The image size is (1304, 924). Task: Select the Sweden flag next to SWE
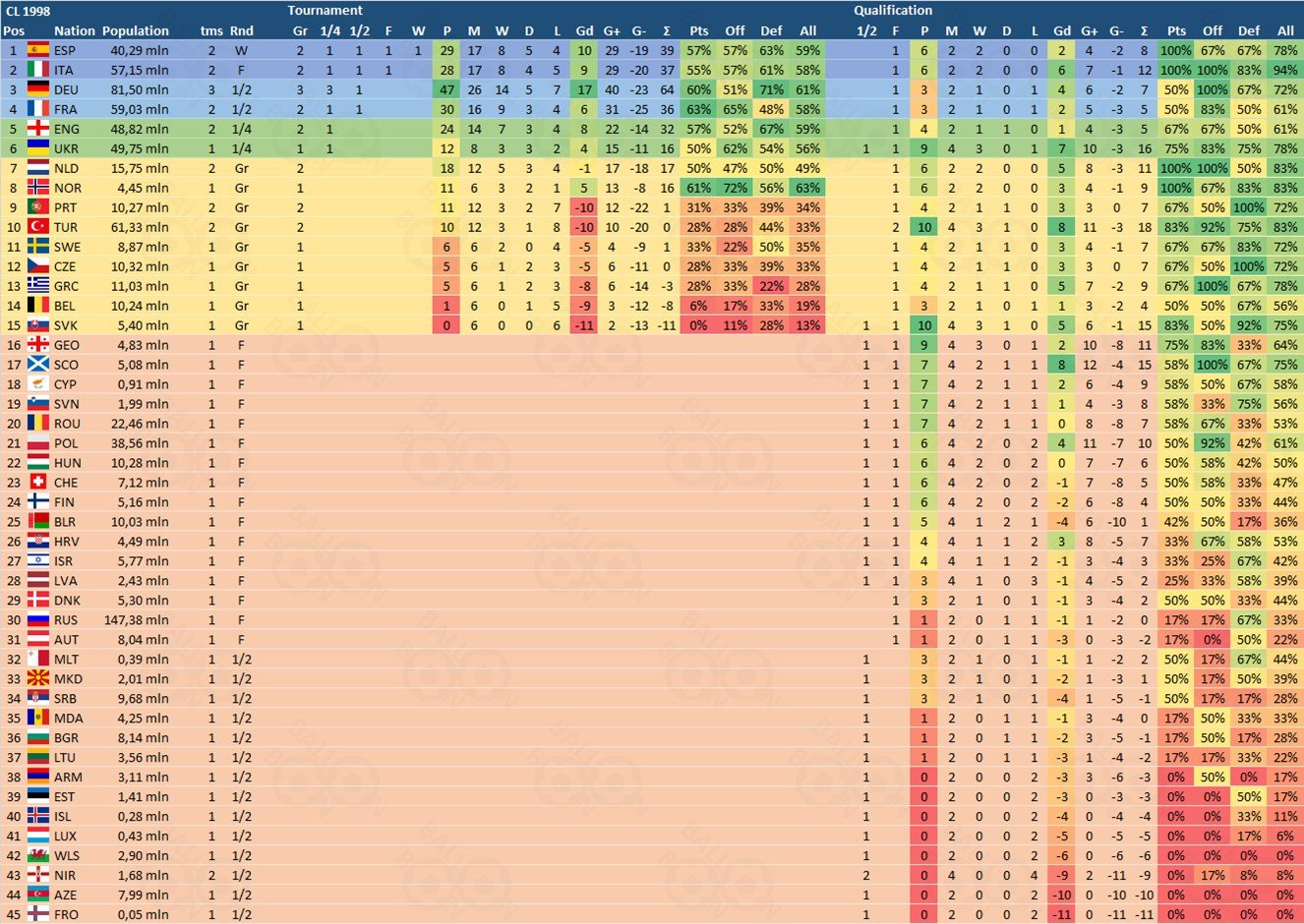pos(38,247)
